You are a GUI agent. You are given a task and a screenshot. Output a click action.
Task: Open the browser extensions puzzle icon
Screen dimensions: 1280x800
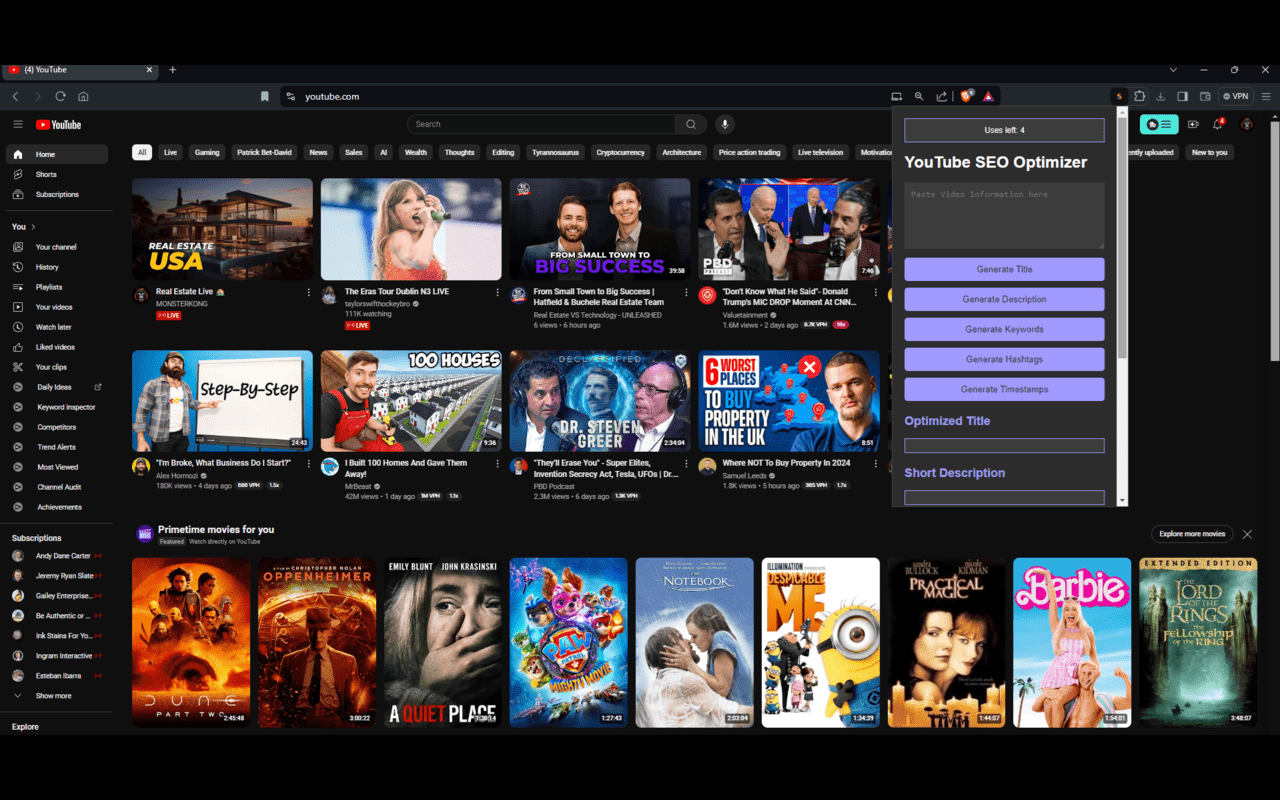1139,96
